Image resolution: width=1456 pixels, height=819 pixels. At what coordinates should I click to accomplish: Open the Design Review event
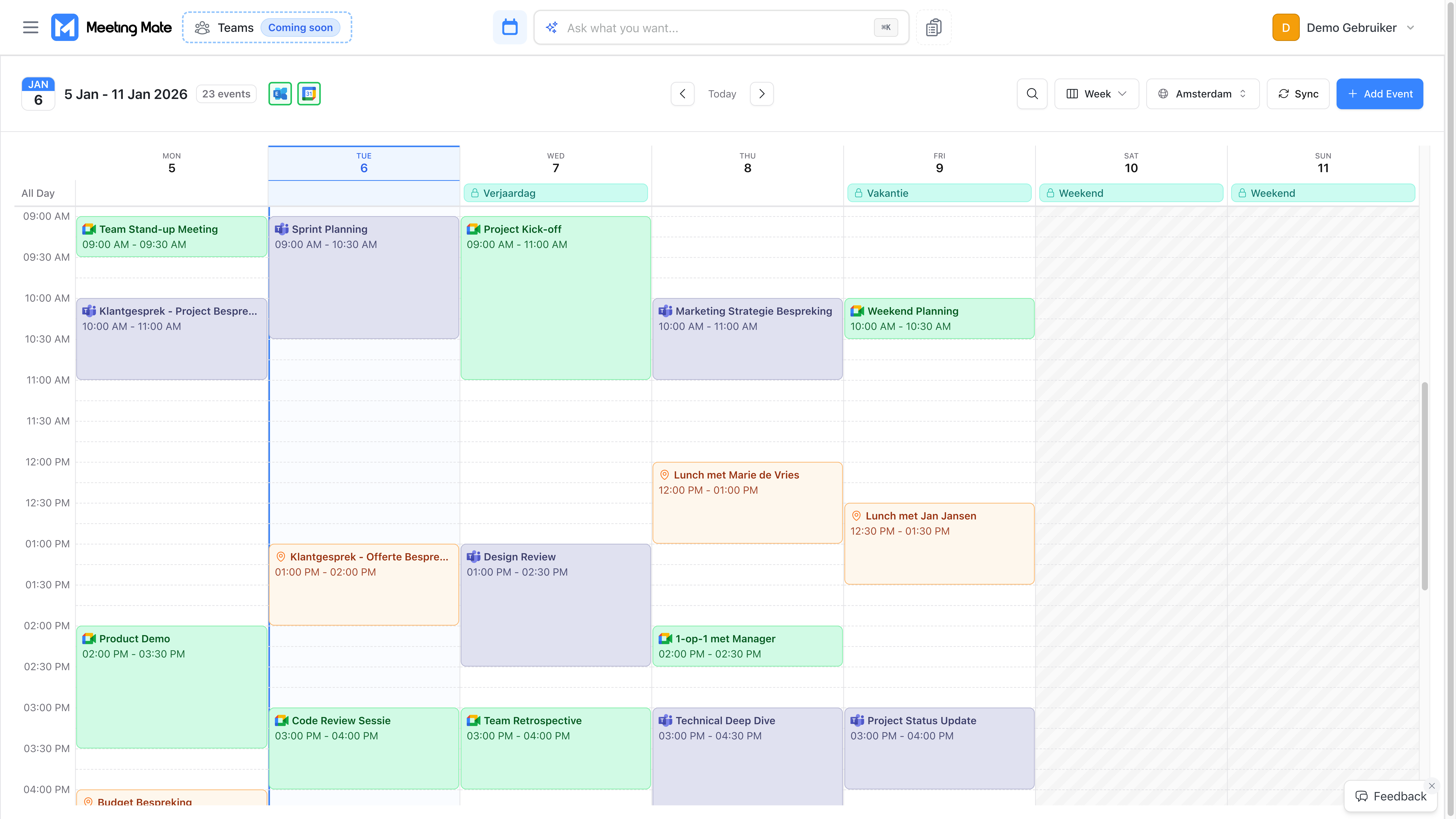[x=556, y=605]
